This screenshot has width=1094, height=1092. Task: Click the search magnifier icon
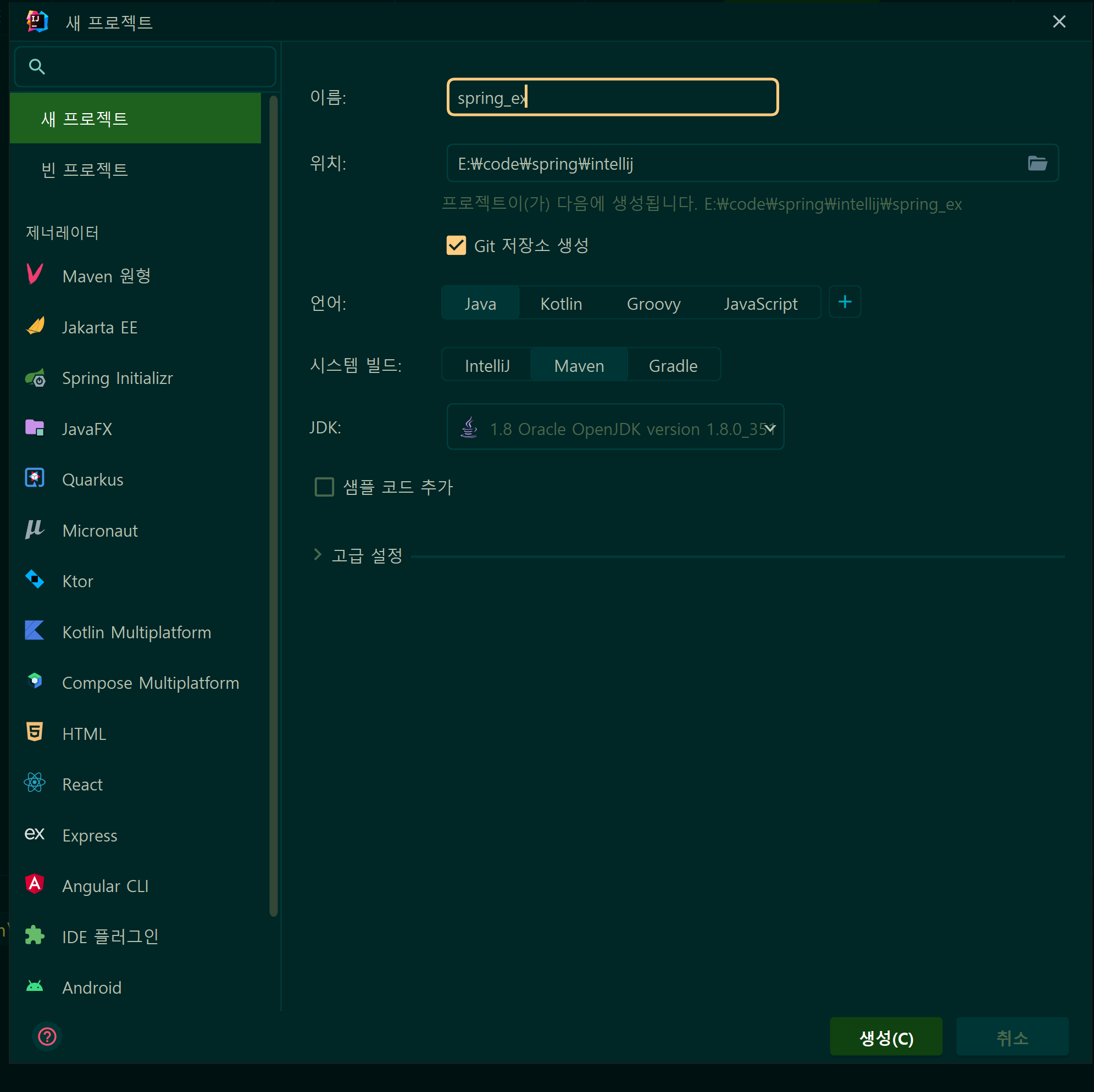pyautogui.click(x=37, y=67)
